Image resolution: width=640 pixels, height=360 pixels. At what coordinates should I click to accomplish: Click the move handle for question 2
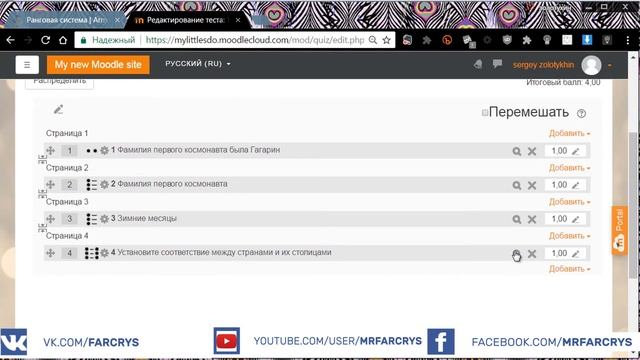tap(51, 184)
